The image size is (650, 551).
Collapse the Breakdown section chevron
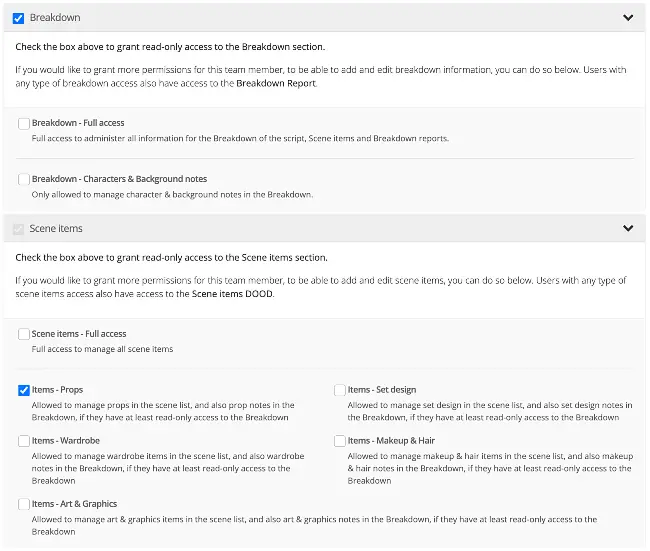[x=628, y=18]
